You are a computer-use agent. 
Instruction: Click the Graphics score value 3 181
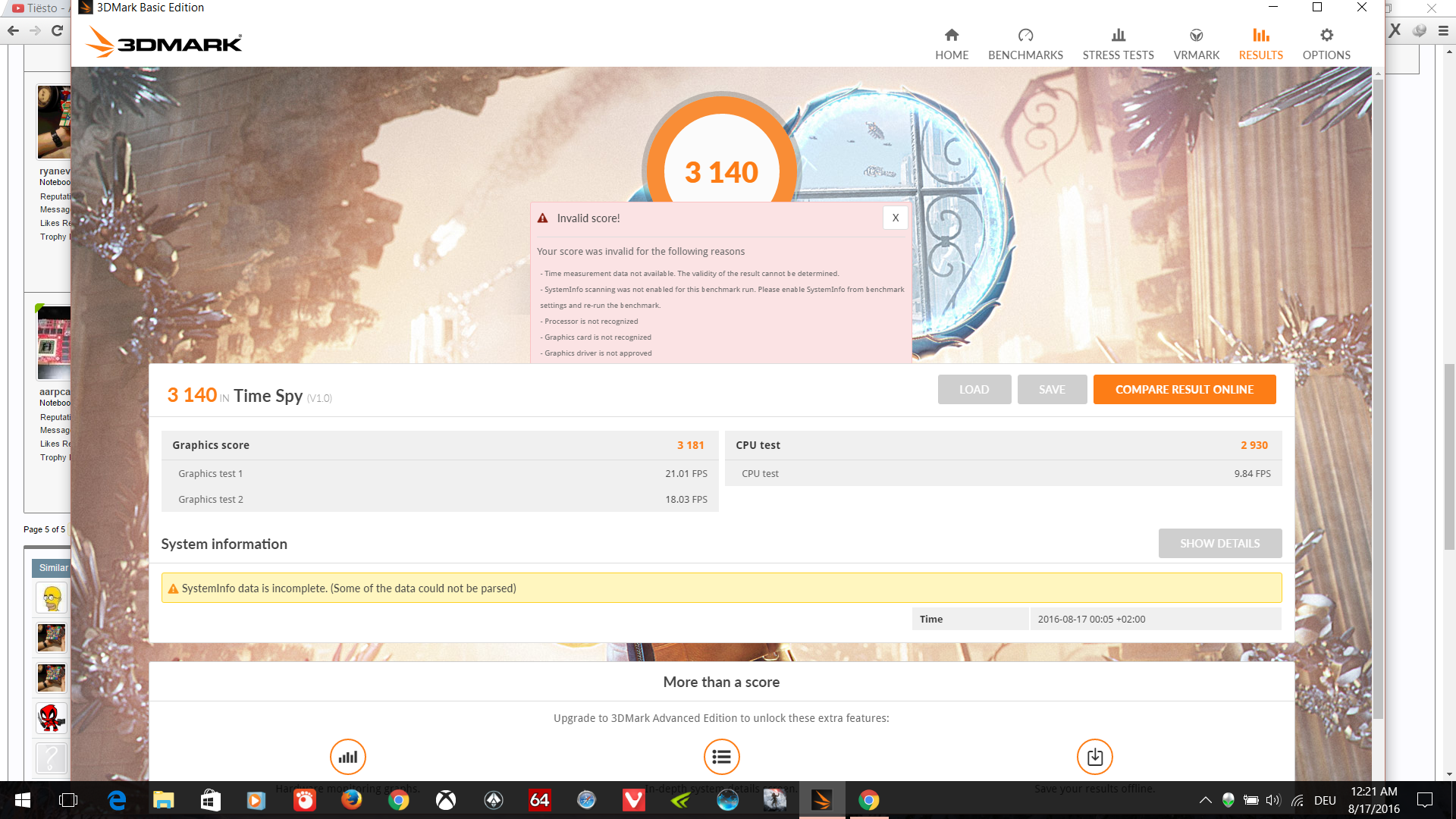[690, 445]
